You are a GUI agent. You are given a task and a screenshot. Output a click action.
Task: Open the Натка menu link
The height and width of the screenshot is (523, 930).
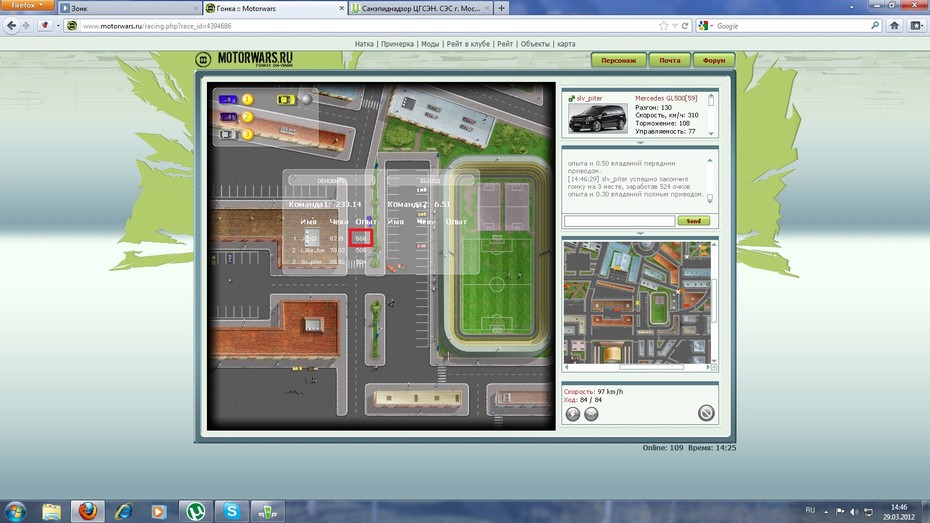364,44
